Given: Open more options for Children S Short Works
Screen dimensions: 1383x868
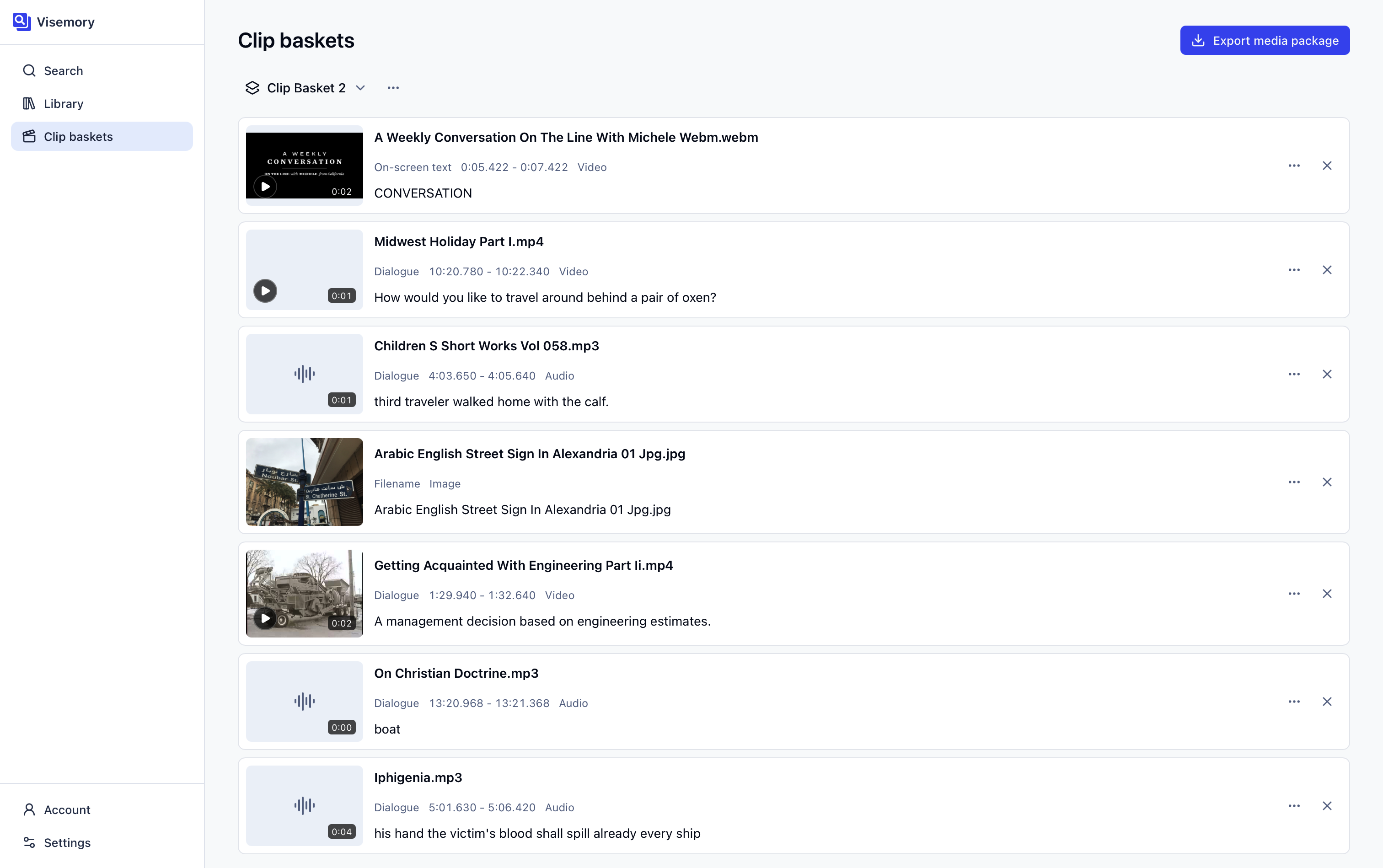Looking at the screenshot, I should [x=1294, y=374].
